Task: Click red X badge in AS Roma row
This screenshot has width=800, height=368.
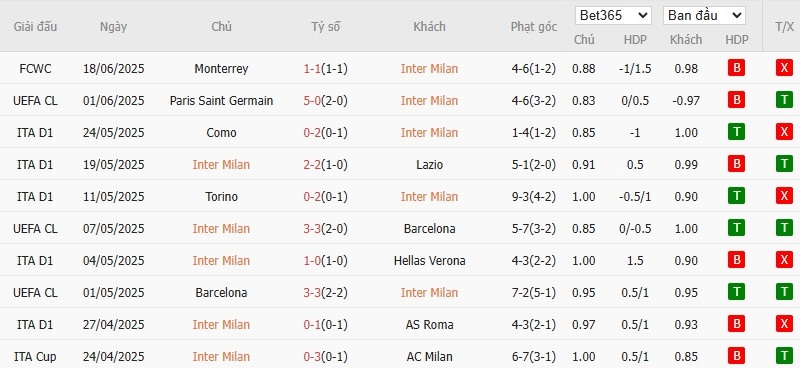Action: (784, 324)
